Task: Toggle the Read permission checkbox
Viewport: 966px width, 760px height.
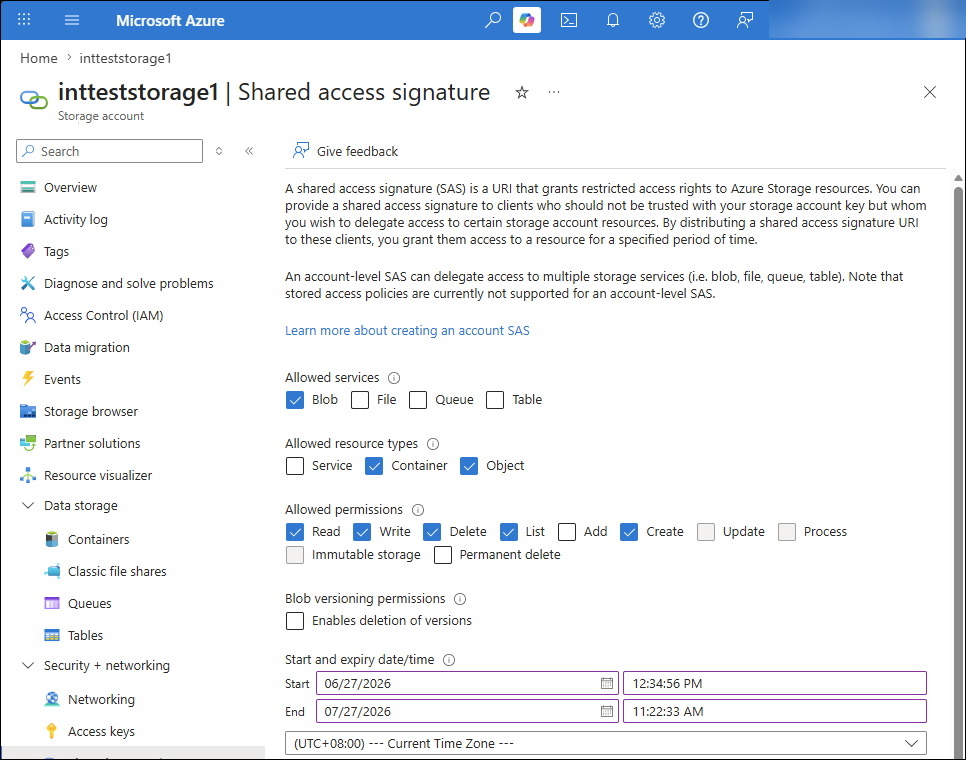Action: coord(295,532)
